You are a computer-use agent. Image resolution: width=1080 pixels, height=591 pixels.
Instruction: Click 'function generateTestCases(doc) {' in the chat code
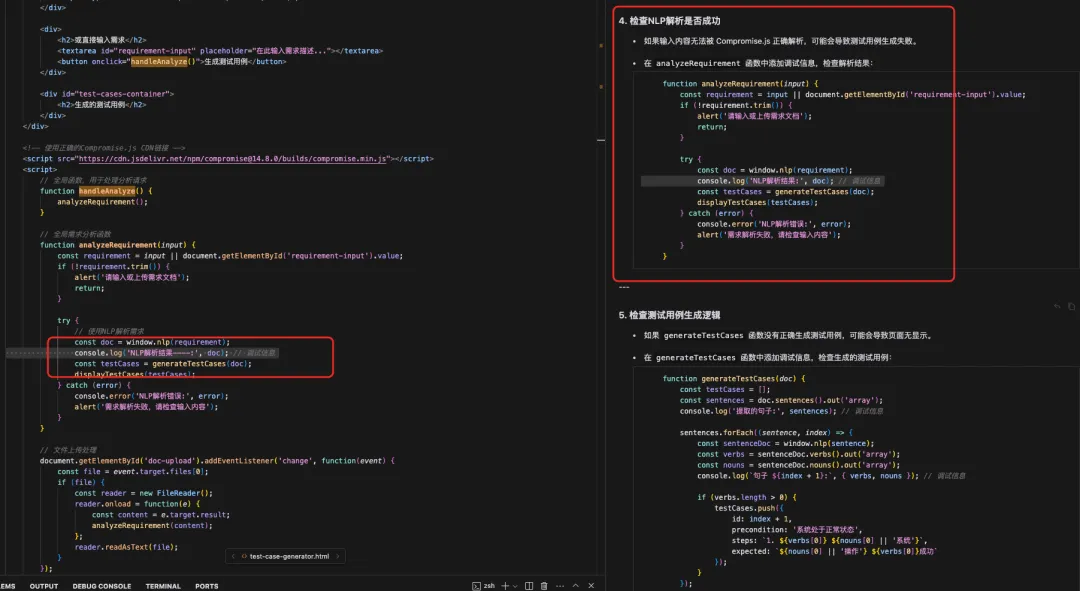tap(734, 379)
